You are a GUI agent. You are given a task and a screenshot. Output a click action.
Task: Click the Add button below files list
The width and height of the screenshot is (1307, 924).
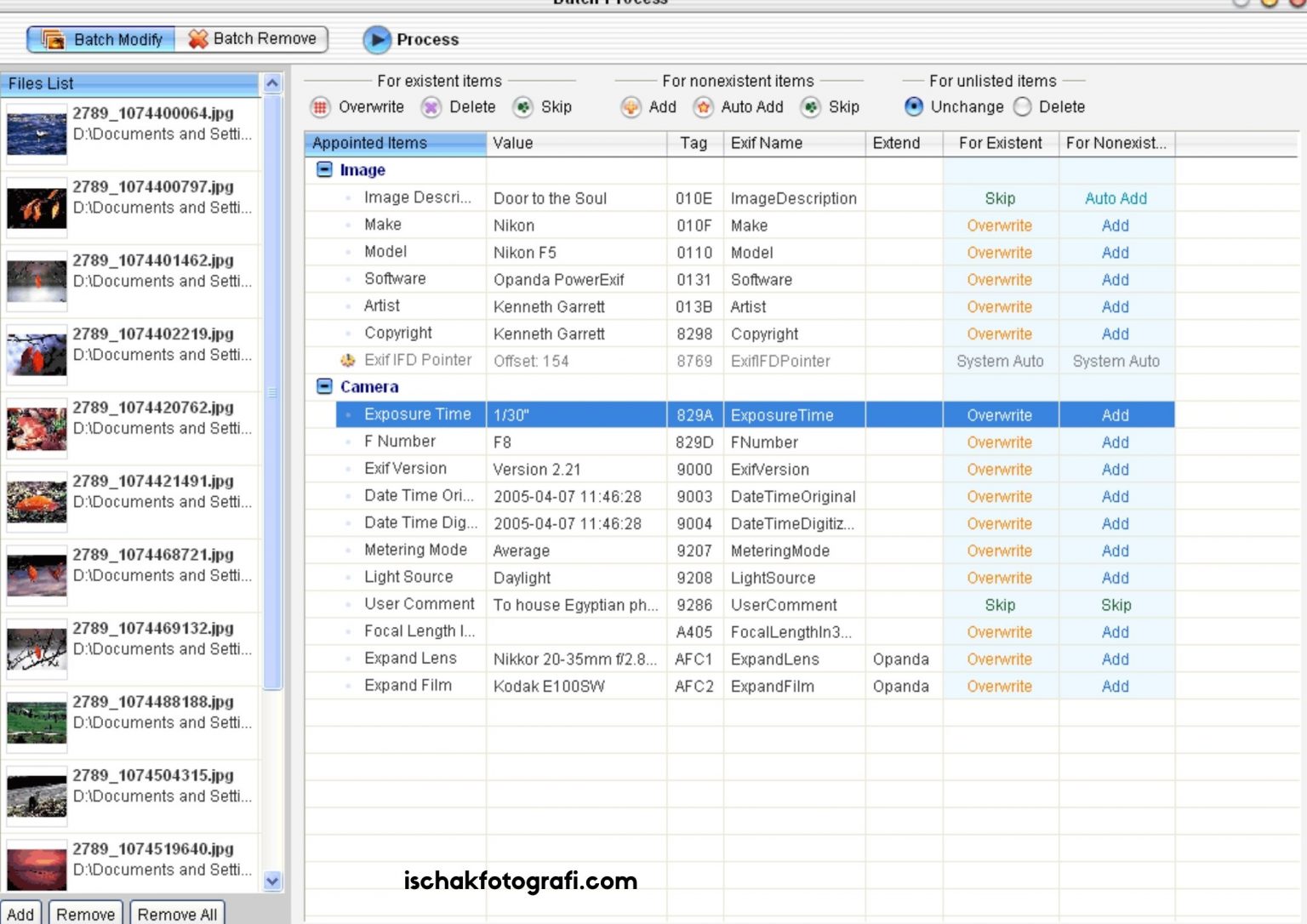click(21, 914)
